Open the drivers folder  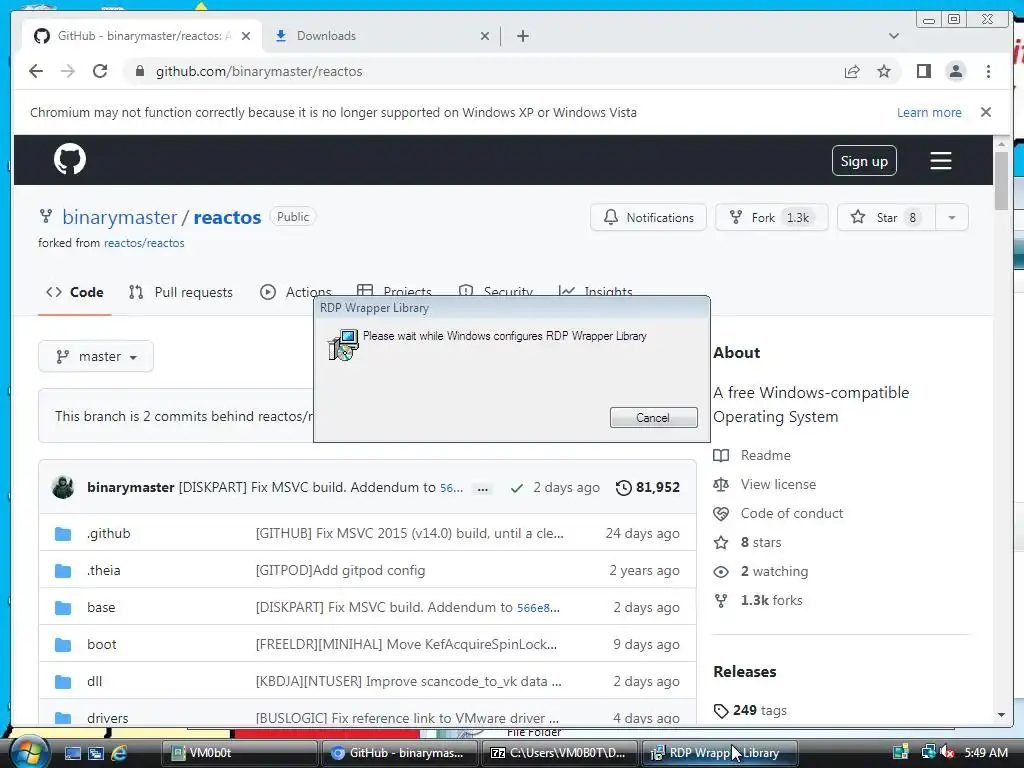pyautogui.click(x=107, y=718)
